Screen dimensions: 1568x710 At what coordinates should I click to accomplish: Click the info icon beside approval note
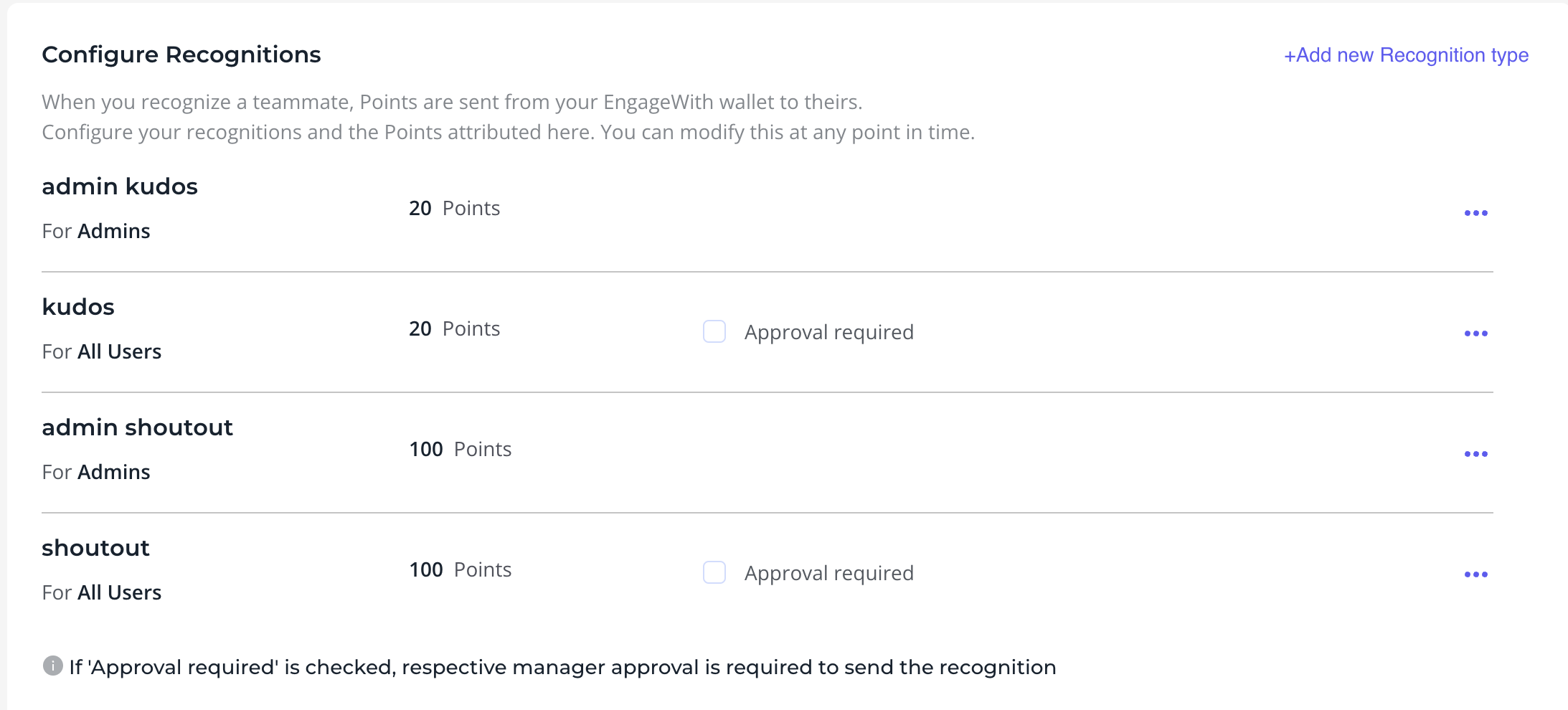[x=52, y=666]
